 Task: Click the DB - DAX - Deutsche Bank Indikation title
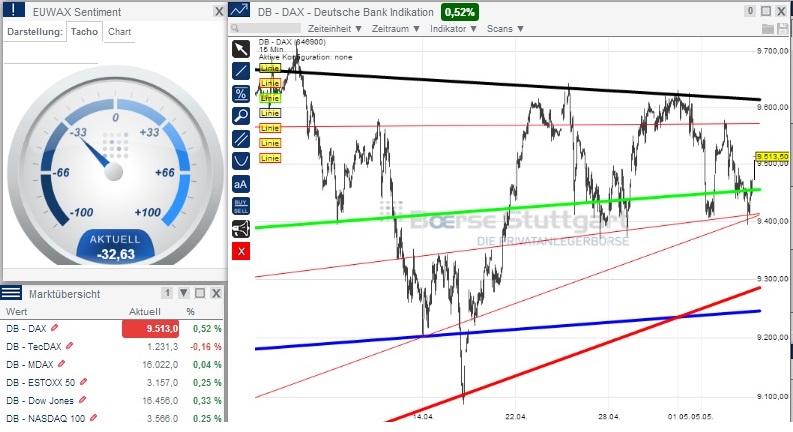pyautogui.click(x=345, y=12)
